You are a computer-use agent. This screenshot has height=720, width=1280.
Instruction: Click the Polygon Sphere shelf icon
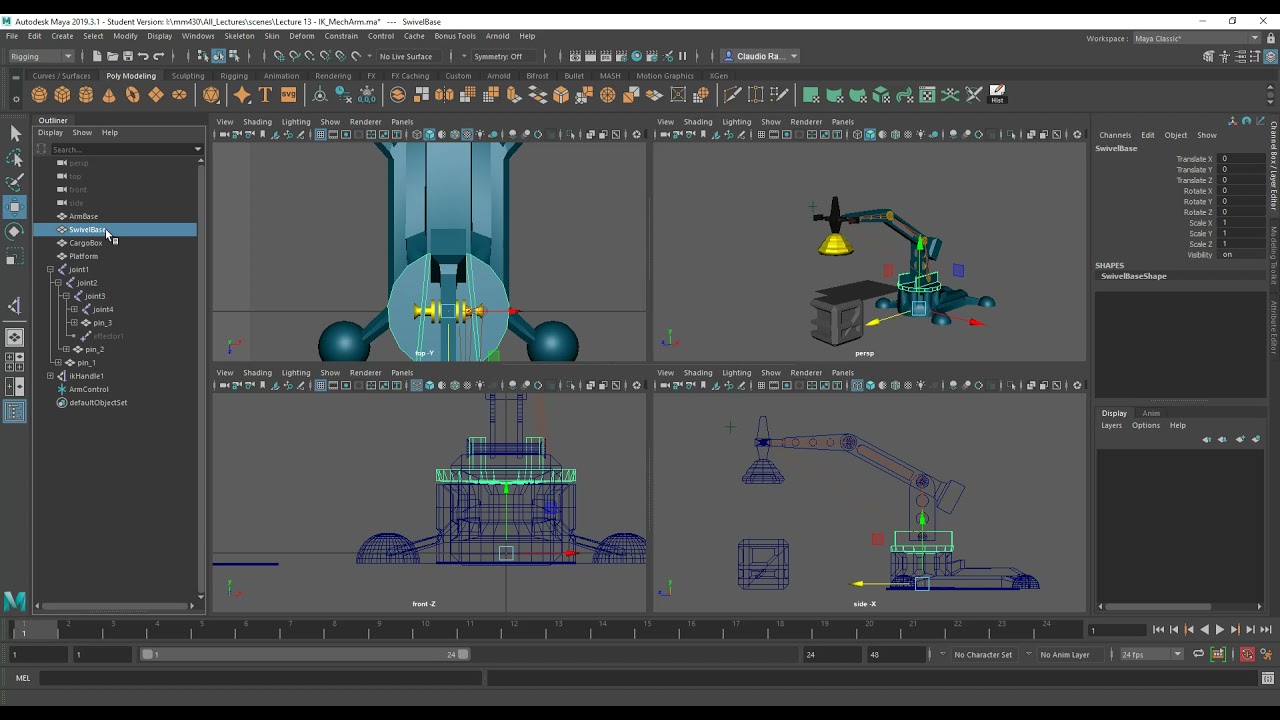pos(39,95)
